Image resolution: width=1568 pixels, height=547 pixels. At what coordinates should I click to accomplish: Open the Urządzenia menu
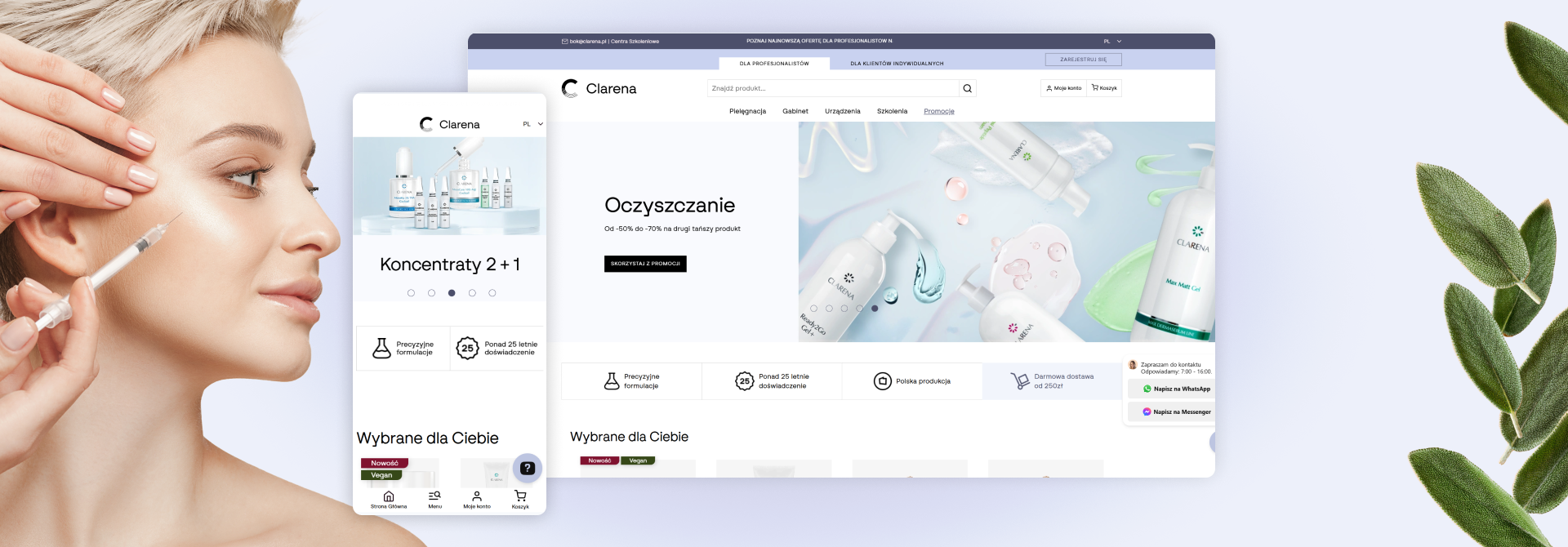coord(842,111)
